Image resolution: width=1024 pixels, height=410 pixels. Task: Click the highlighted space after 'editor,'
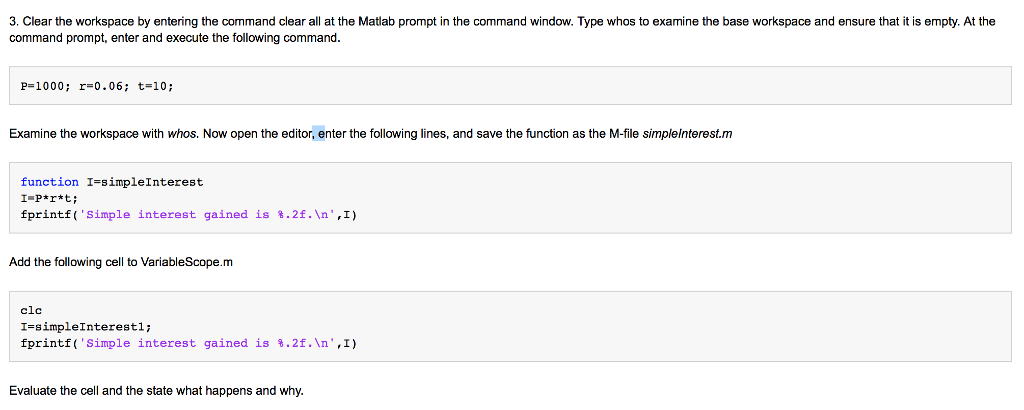tap(319, 134)
